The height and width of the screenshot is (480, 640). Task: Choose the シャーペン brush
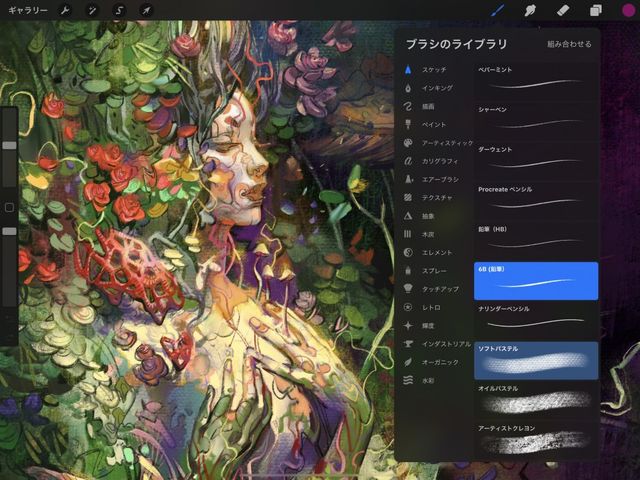(x=536, y=120)
